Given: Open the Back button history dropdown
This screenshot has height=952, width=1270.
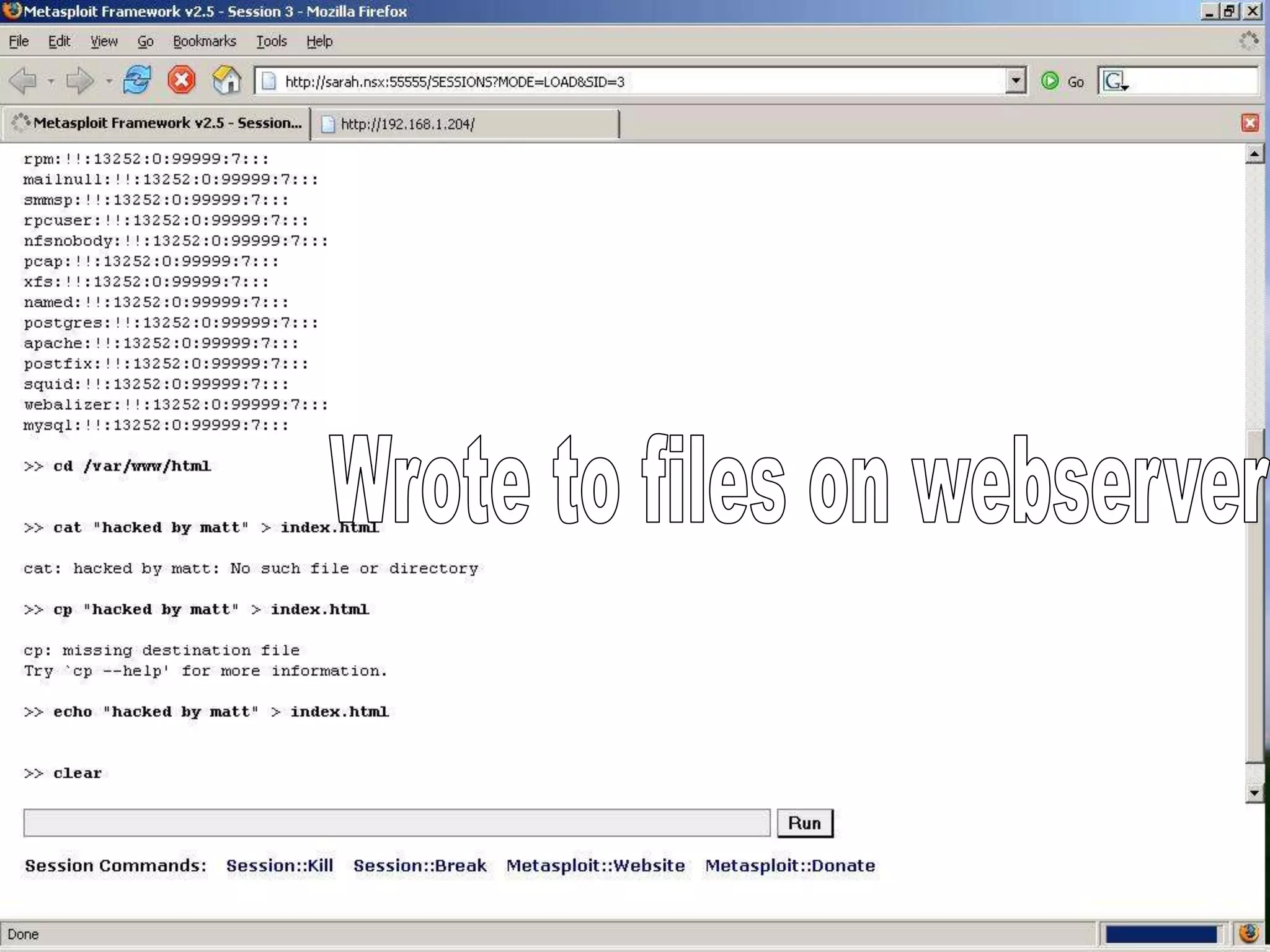Looking at the screenshot, I should tap(51, 81).
